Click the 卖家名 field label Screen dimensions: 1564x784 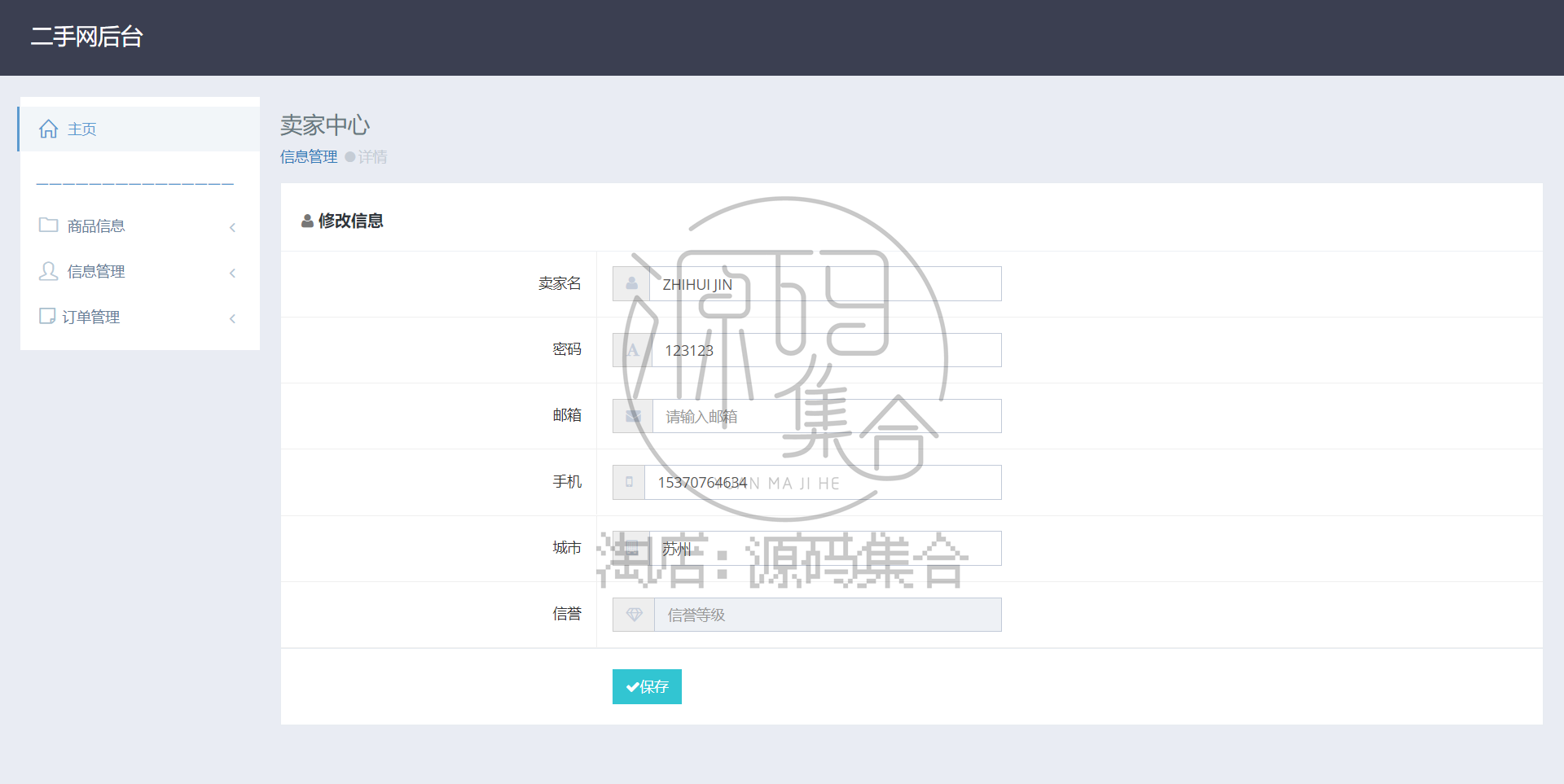click(x=560, y=283)
